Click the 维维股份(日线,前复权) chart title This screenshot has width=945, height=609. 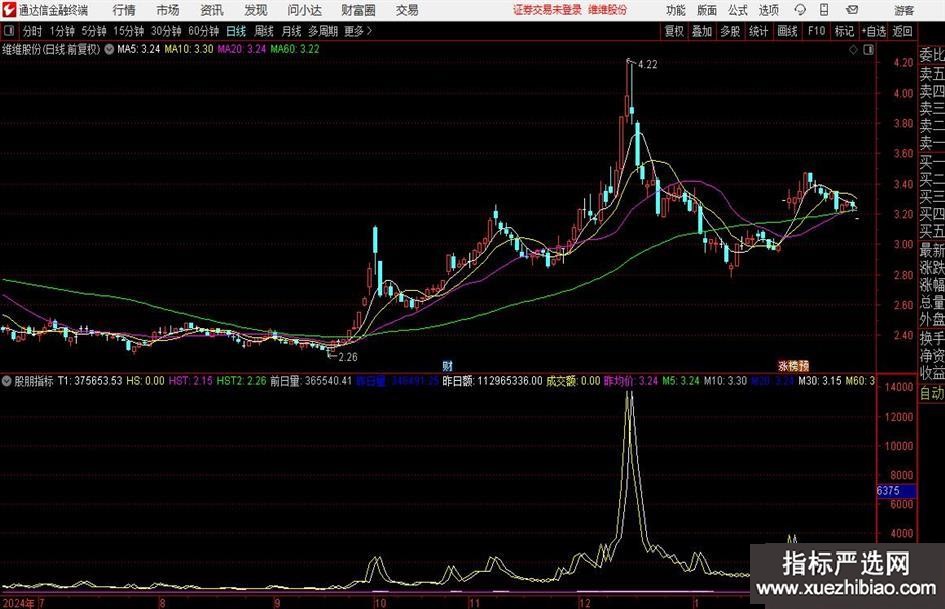(x=51, y=49)
